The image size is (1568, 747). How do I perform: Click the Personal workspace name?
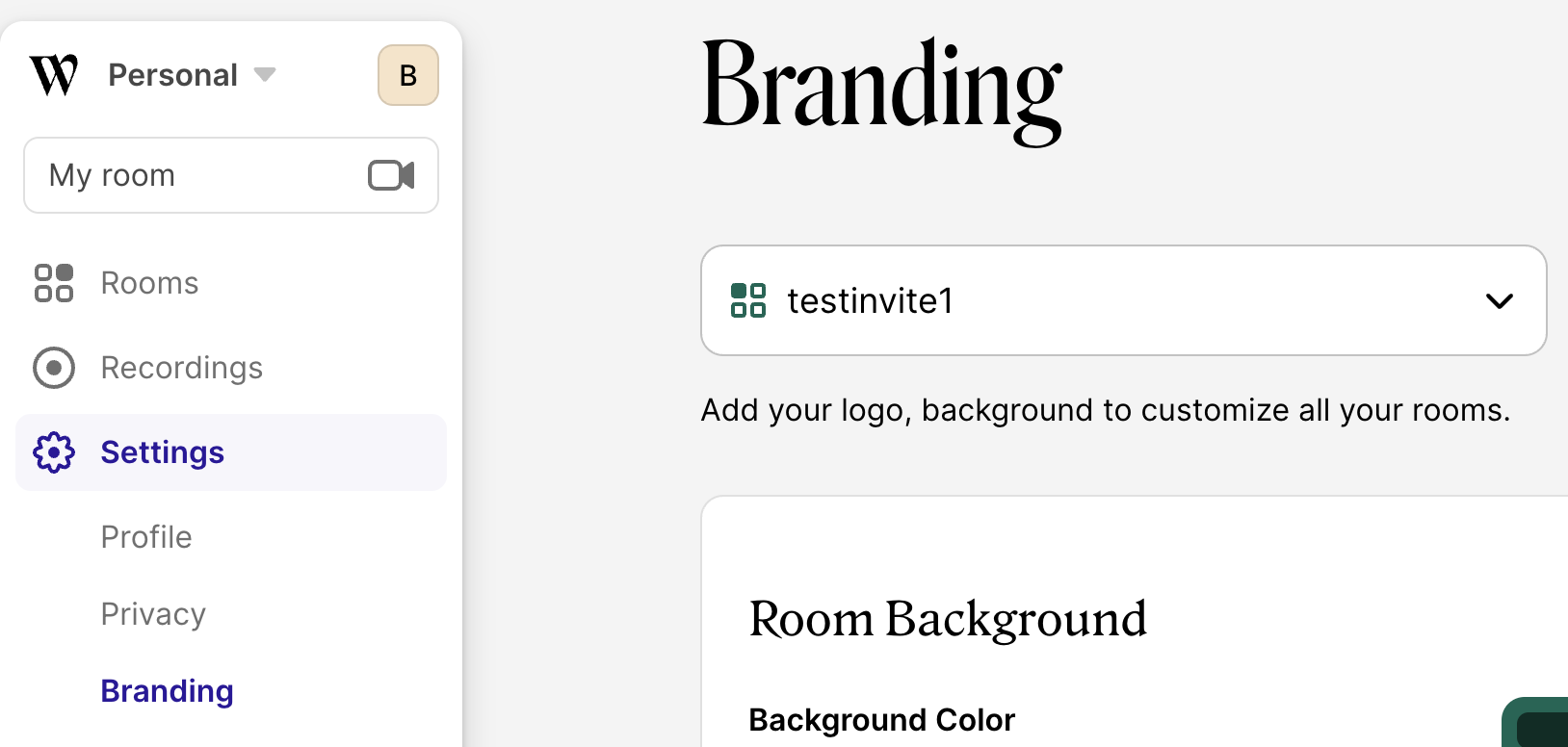(x=172, y=75)
